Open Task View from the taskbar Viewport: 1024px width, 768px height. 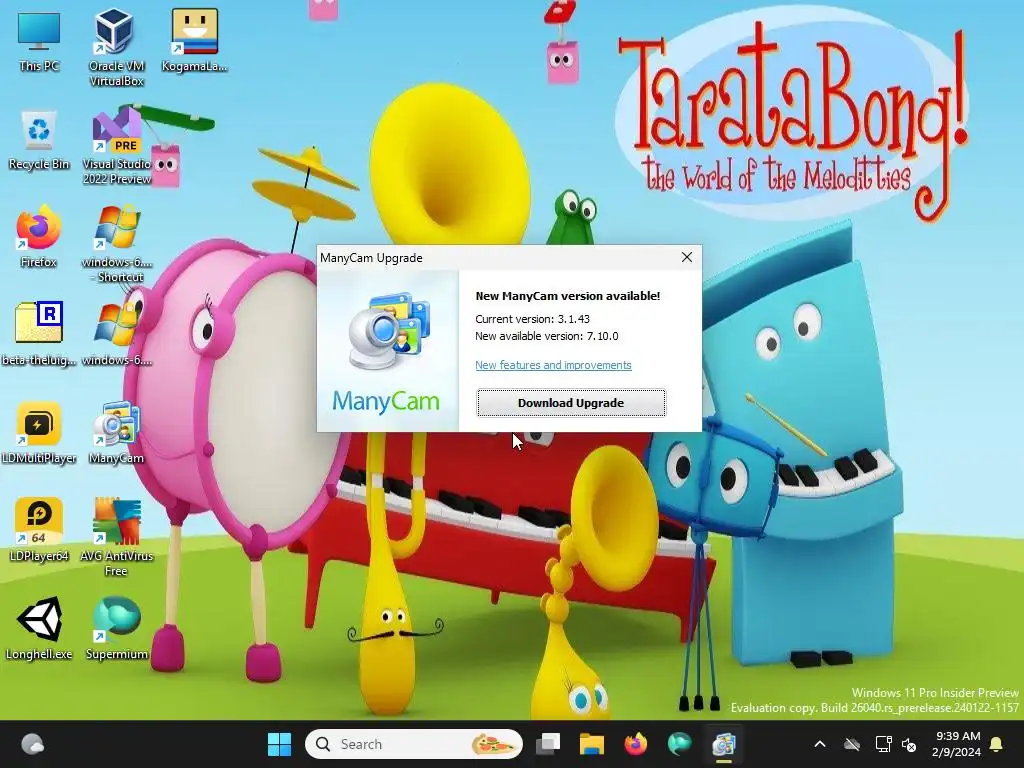(x=548, y=744)
